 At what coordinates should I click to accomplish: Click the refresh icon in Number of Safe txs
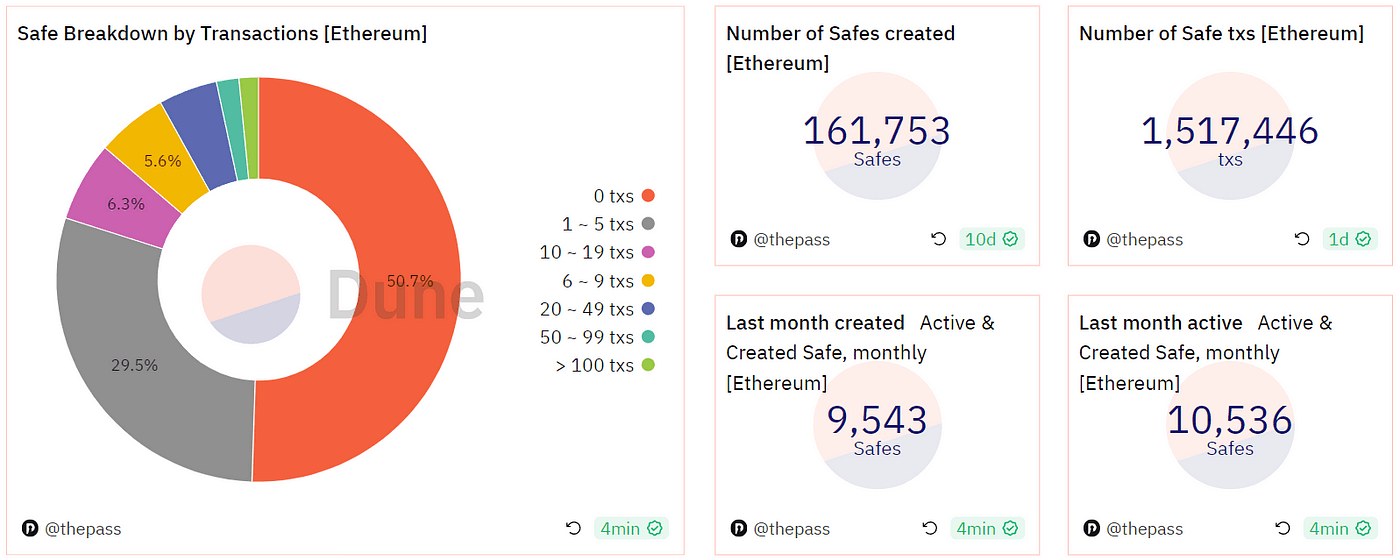tap(1301, 239)
